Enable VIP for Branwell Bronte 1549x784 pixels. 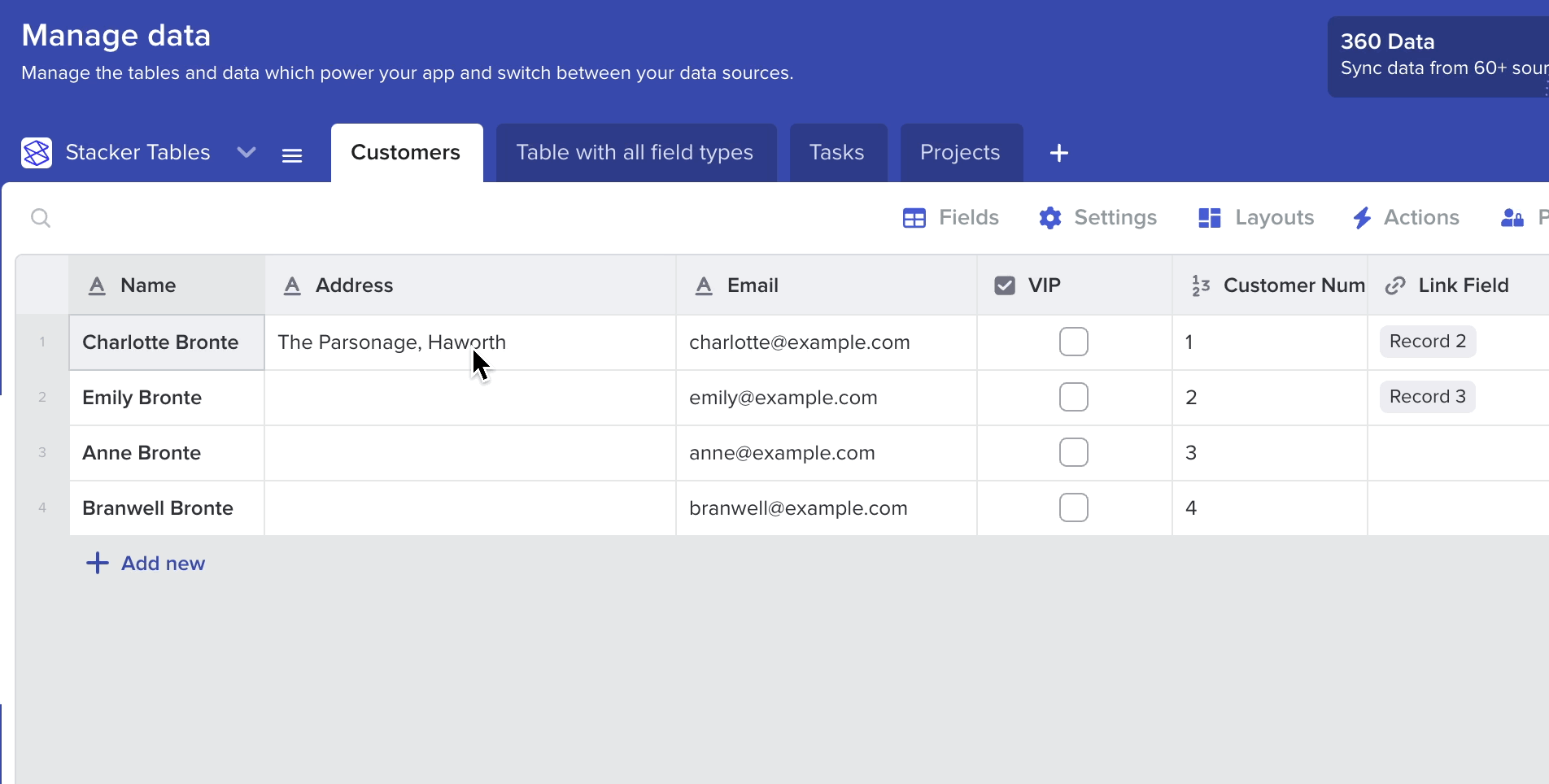coord(1073,507)
